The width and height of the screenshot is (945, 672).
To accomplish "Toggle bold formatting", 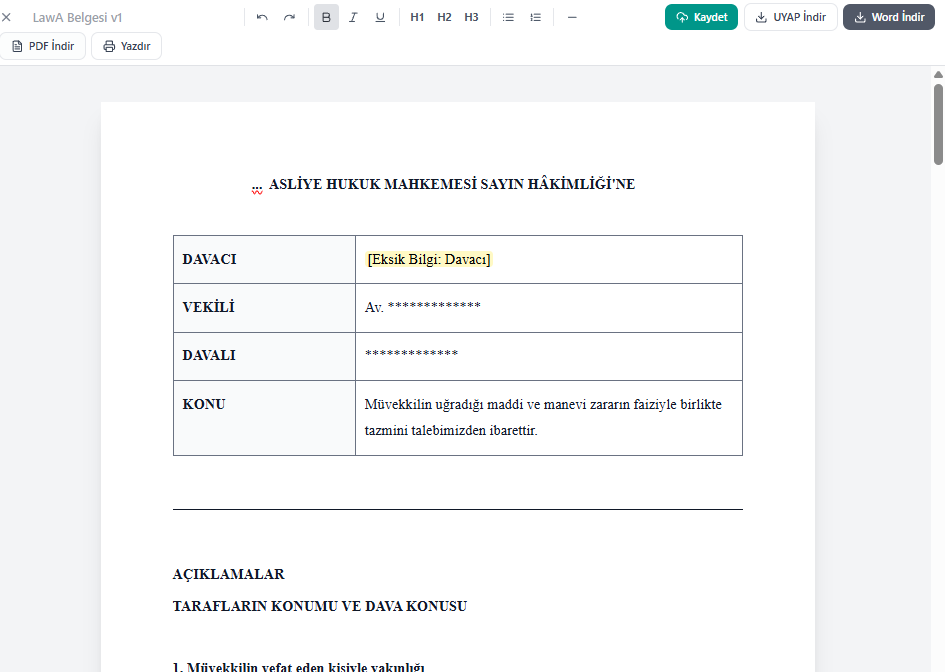I will (326, 17).
